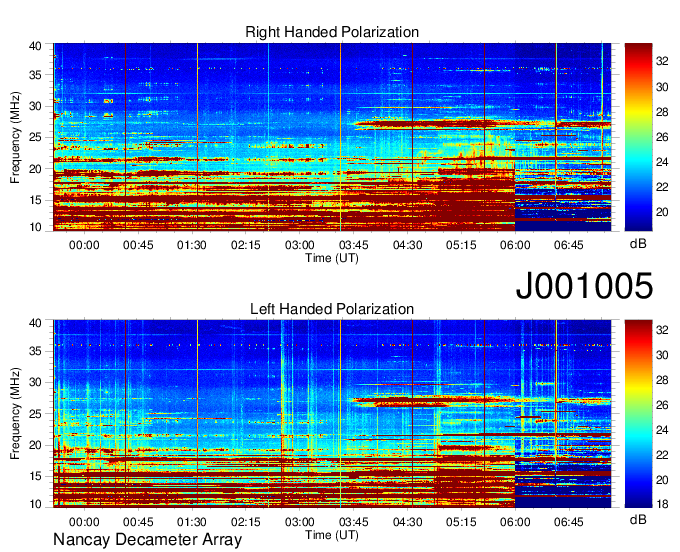Click the Left Handed polarization spectrogram
The height and width of the screenshot is (552, 680).
332,414
